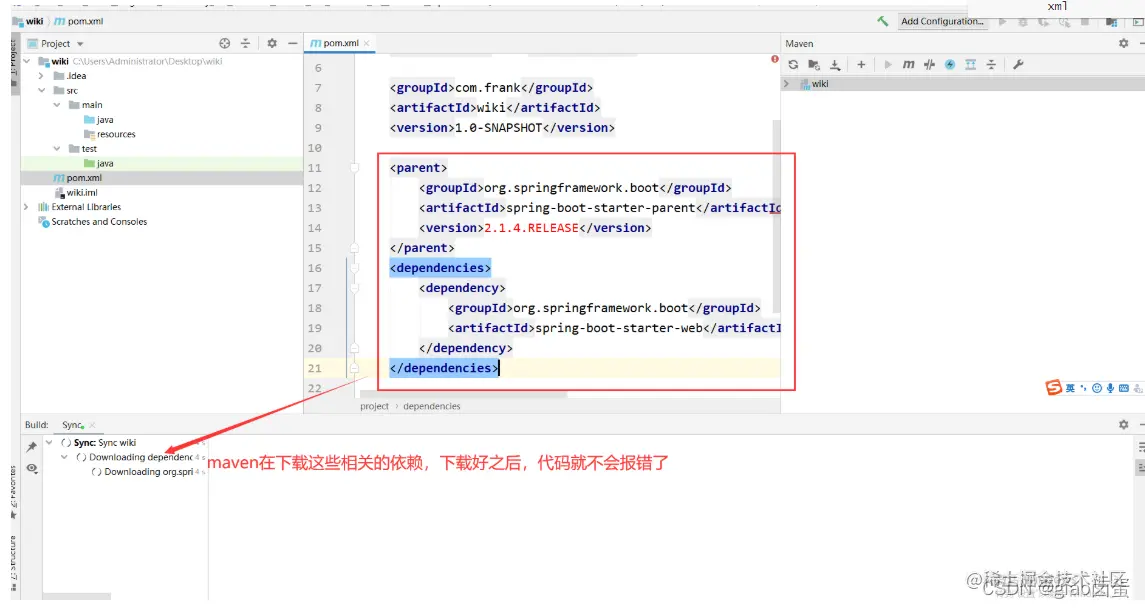
Task: Open Maven Settings wrench icon
Action: tap(1018, 64)
